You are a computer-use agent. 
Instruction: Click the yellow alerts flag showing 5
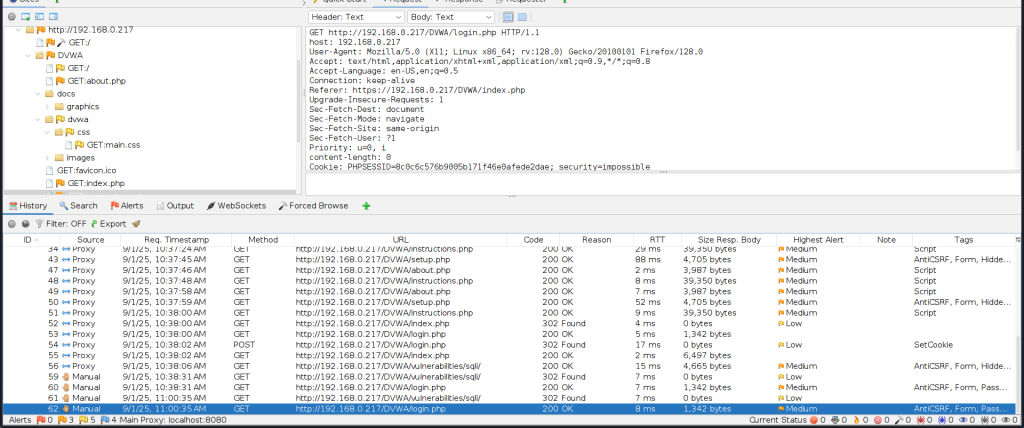87,420
